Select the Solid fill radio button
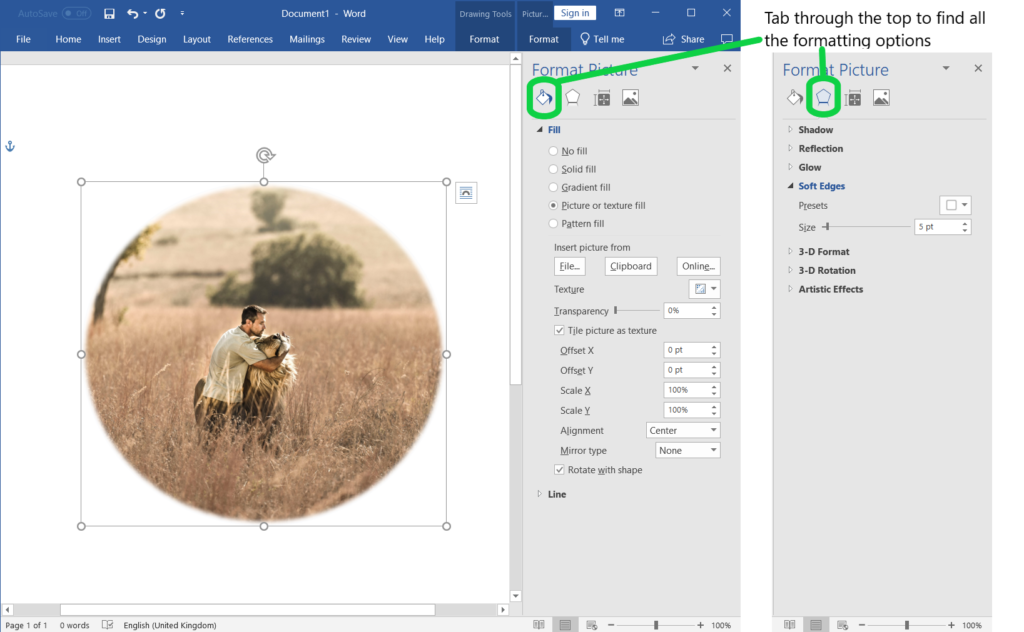Viewport: 1024px width, 632px height. click(553, 169)
